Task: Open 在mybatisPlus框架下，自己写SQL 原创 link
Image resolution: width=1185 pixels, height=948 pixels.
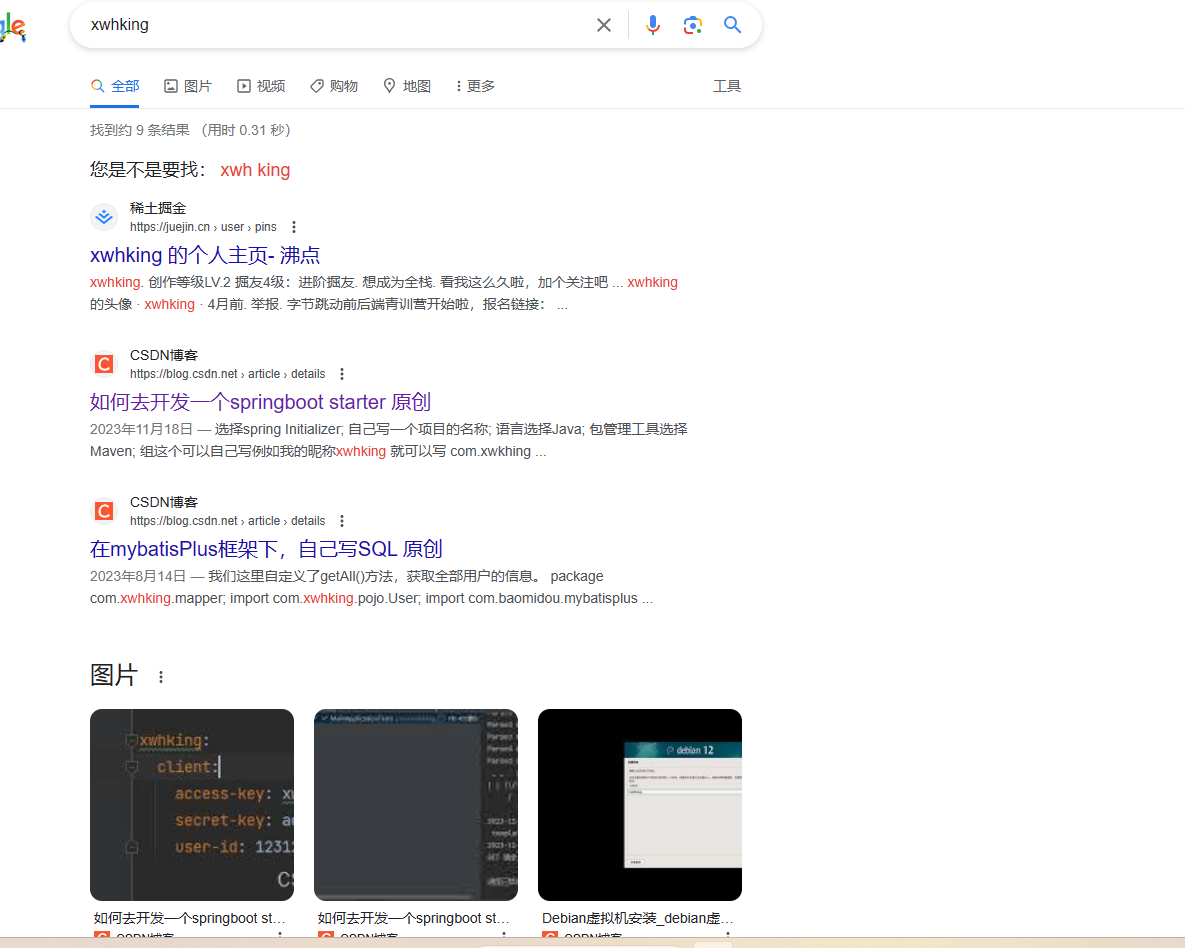Action: (x=266, y=548)
